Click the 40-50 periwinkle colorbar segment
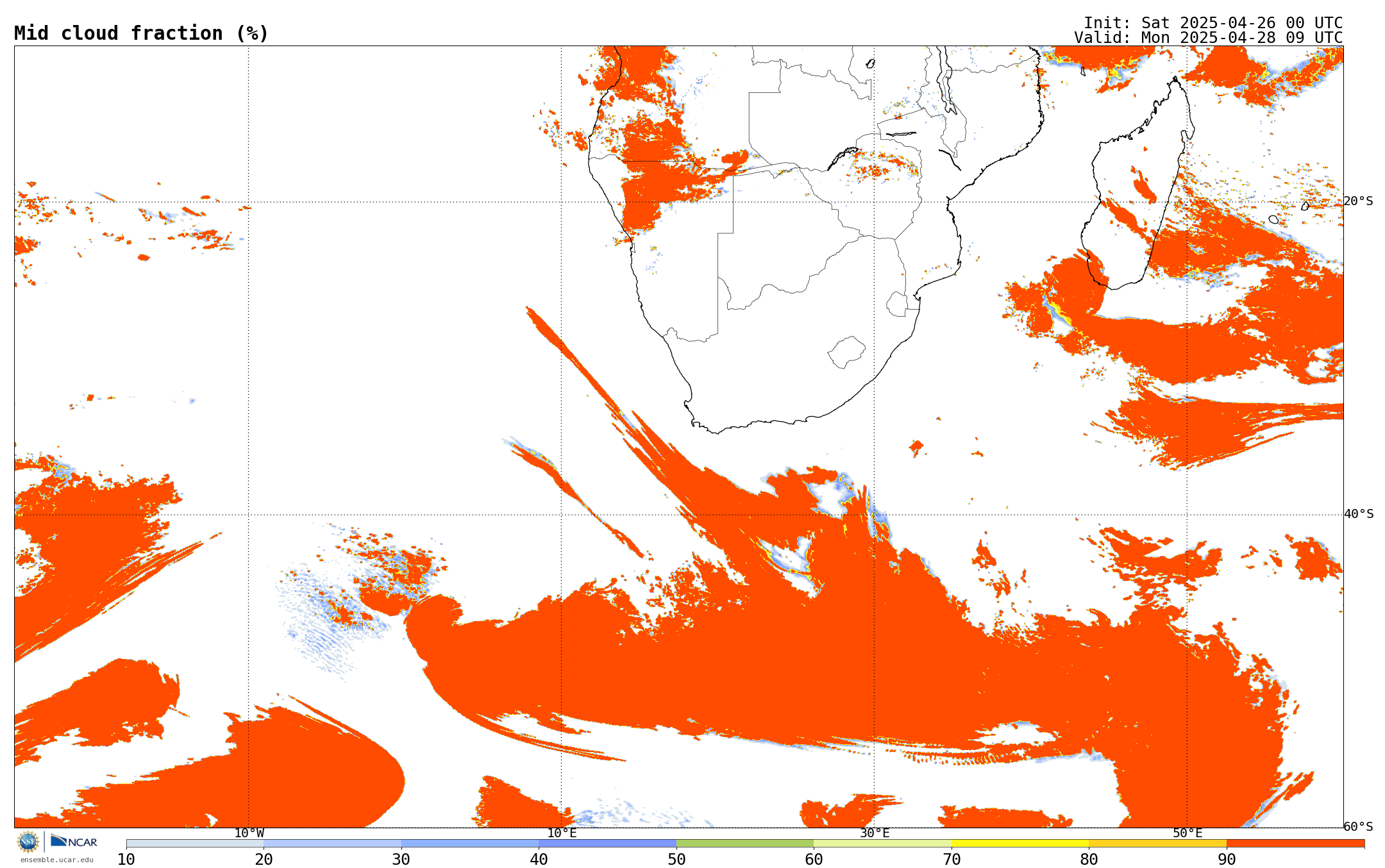The height and width of the screenshot is (868, 1385). click(x=608, y=844)
